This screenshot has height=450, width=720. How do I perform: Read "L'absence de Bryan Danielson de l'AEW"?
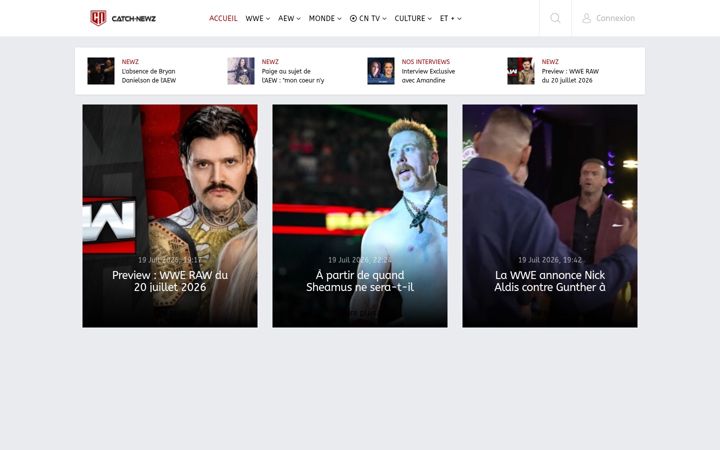point(149,76)
